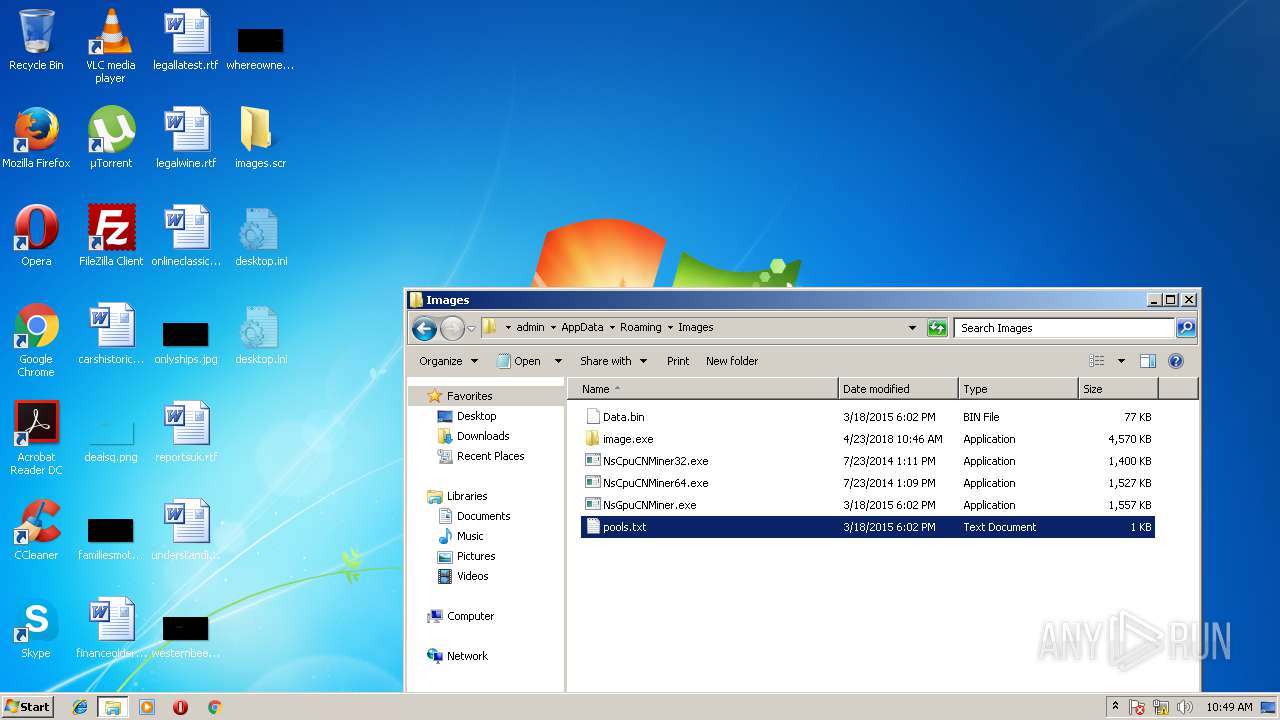The width and height of the screenshot is (1280, 720).
Task: Click the taskbar clock showing 10:49 AM
Action: point(1229,707)
